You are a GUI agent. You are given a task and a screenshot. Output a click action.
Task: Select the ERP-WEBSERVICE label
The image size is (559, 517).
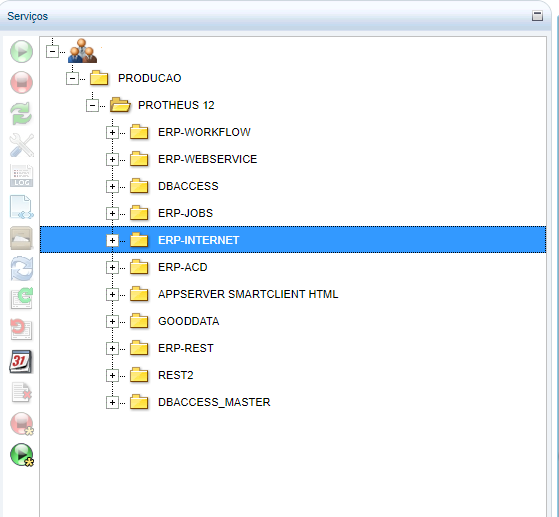click(207, 159)
